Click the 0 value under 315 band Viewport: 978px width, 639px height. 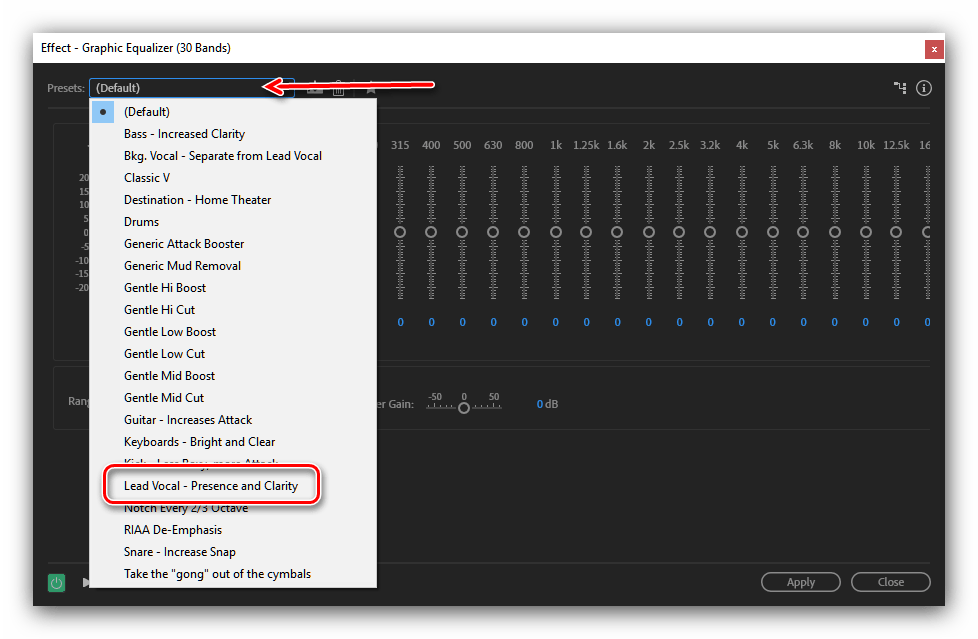[400, 323]
